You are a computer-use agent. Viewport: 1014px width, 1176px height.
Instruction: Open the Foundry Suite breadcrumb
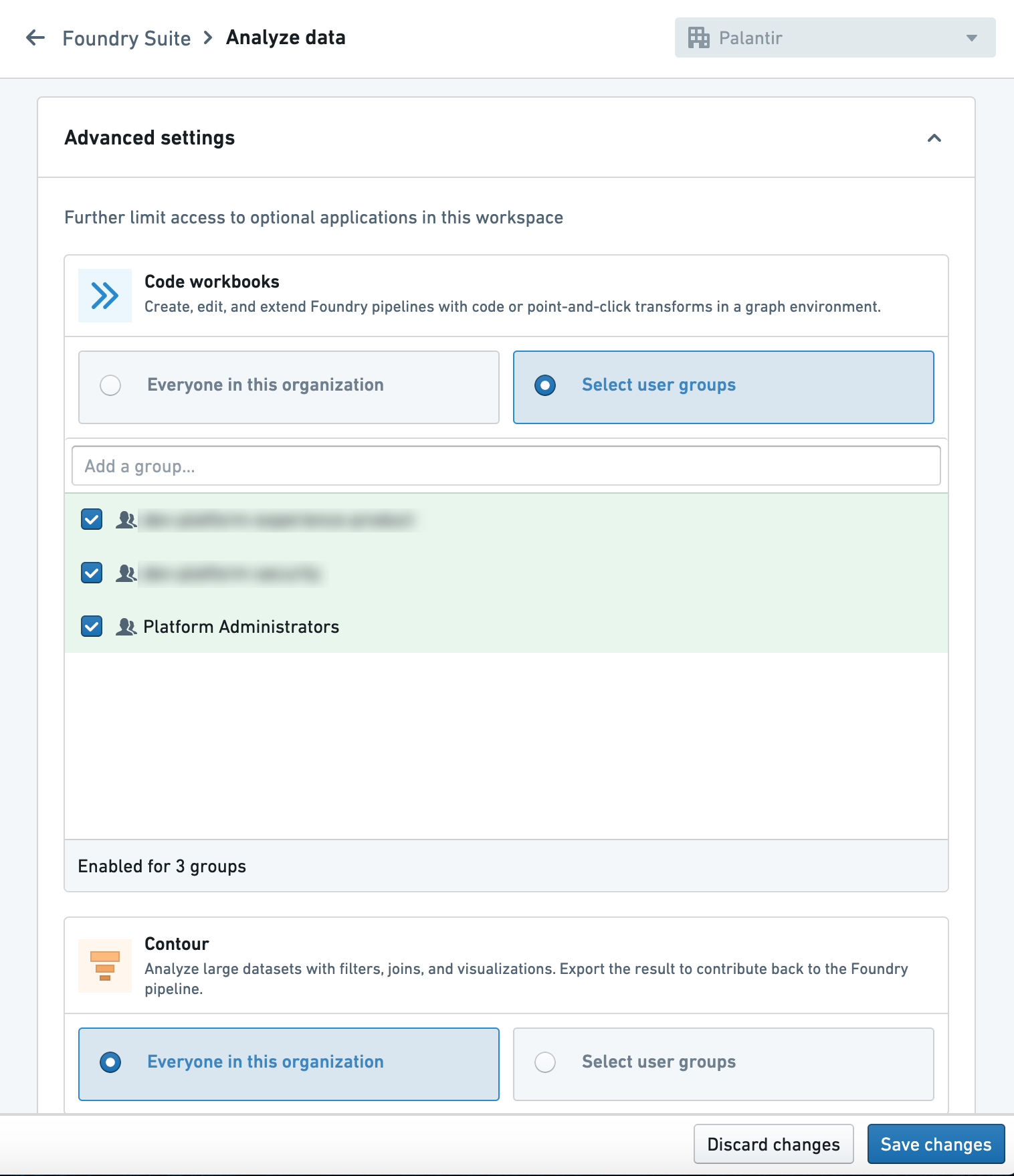click(126, 38)
